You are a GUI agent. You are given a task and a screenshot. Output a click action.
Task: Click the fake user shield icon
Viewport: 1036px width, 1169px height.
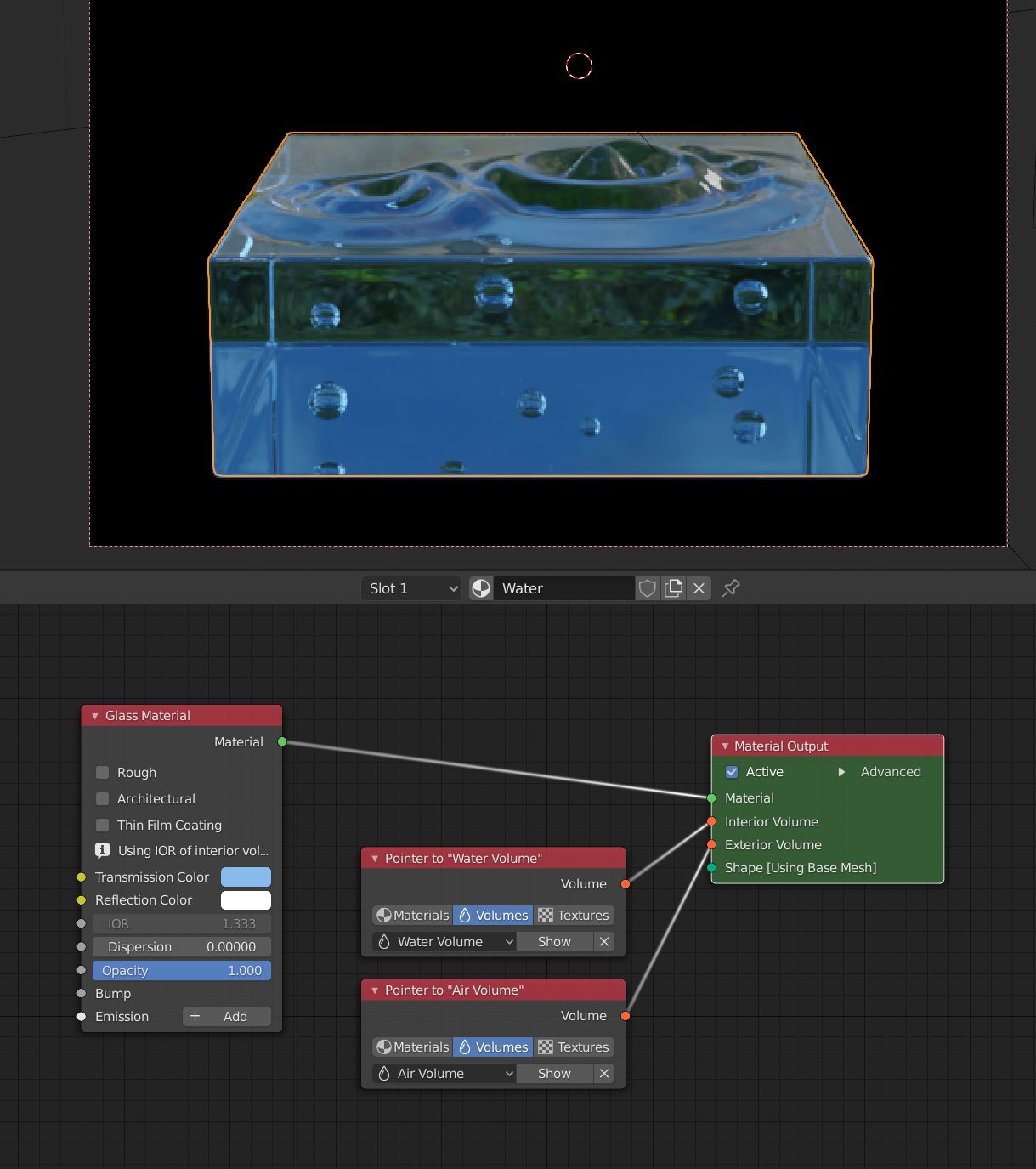tap(648, 588)
